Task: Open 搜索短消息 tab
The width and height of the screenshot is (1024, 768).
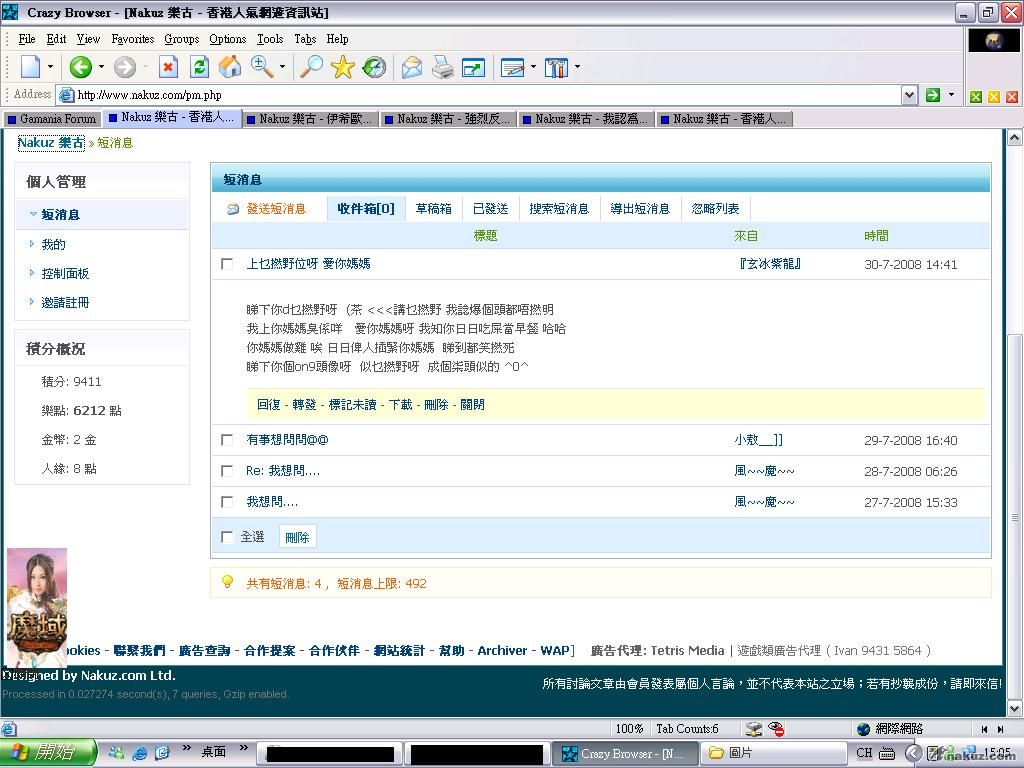Action: coord(560,209)
